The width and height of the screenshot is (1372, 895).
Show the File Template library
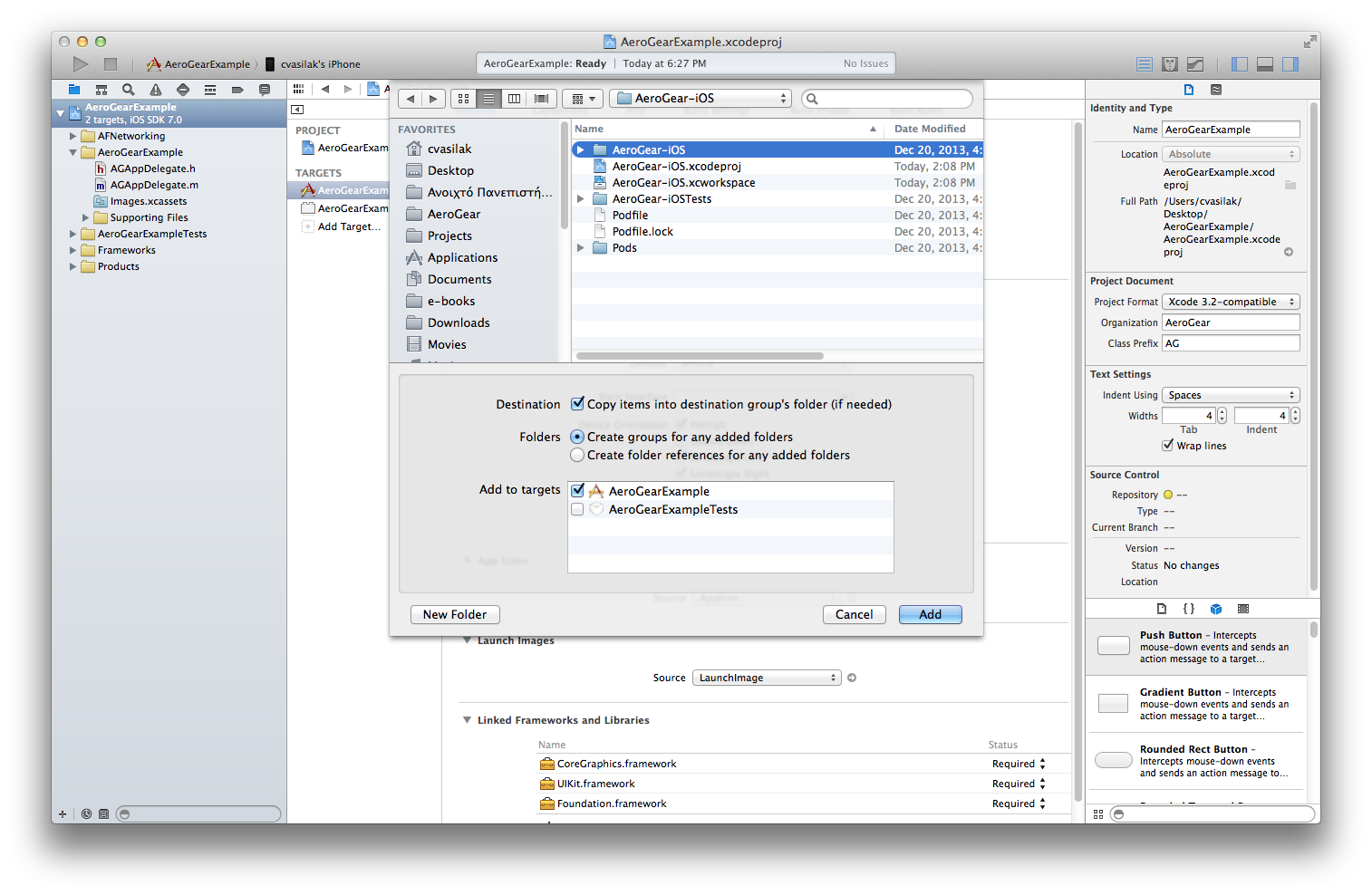click(x=1162, y=609)
